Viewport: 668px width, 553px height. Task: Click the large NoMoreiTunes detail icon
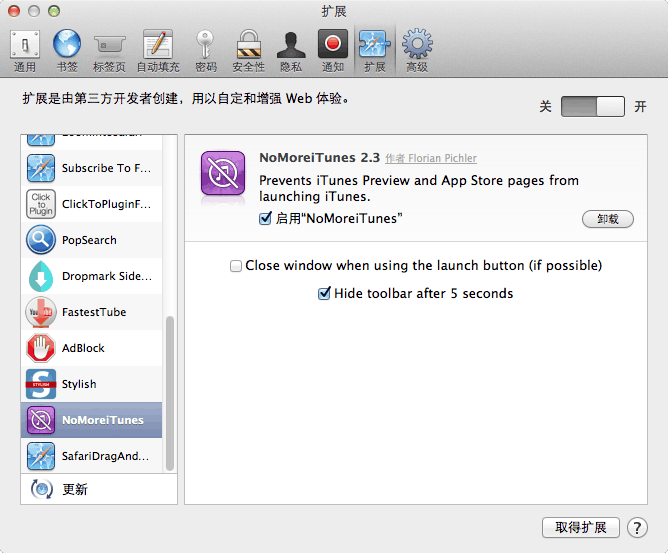point(223,173)
